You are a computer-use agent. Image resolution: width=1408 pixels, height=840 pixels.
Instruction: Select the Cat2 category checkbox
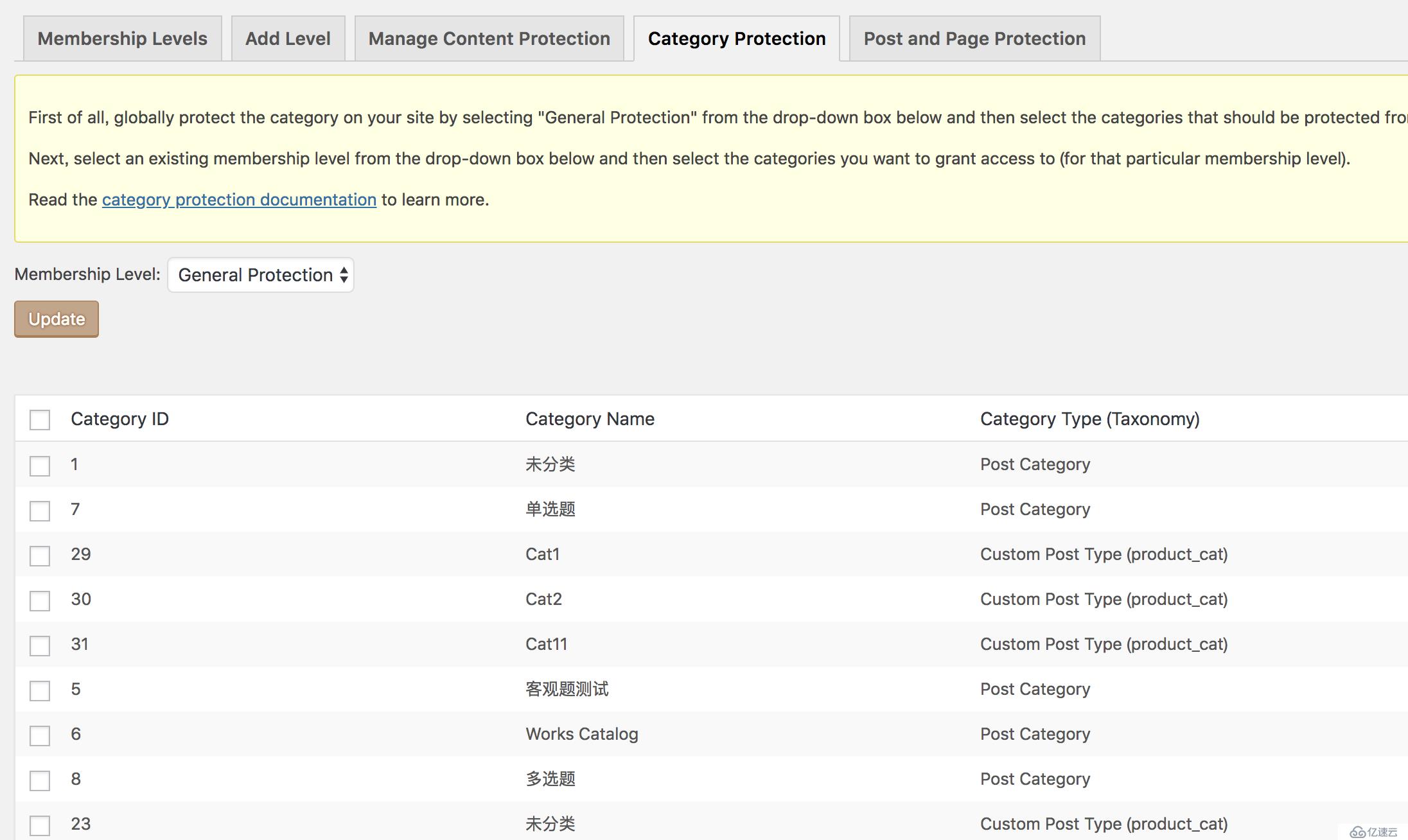pyautogui.click(x=40, y=599)
